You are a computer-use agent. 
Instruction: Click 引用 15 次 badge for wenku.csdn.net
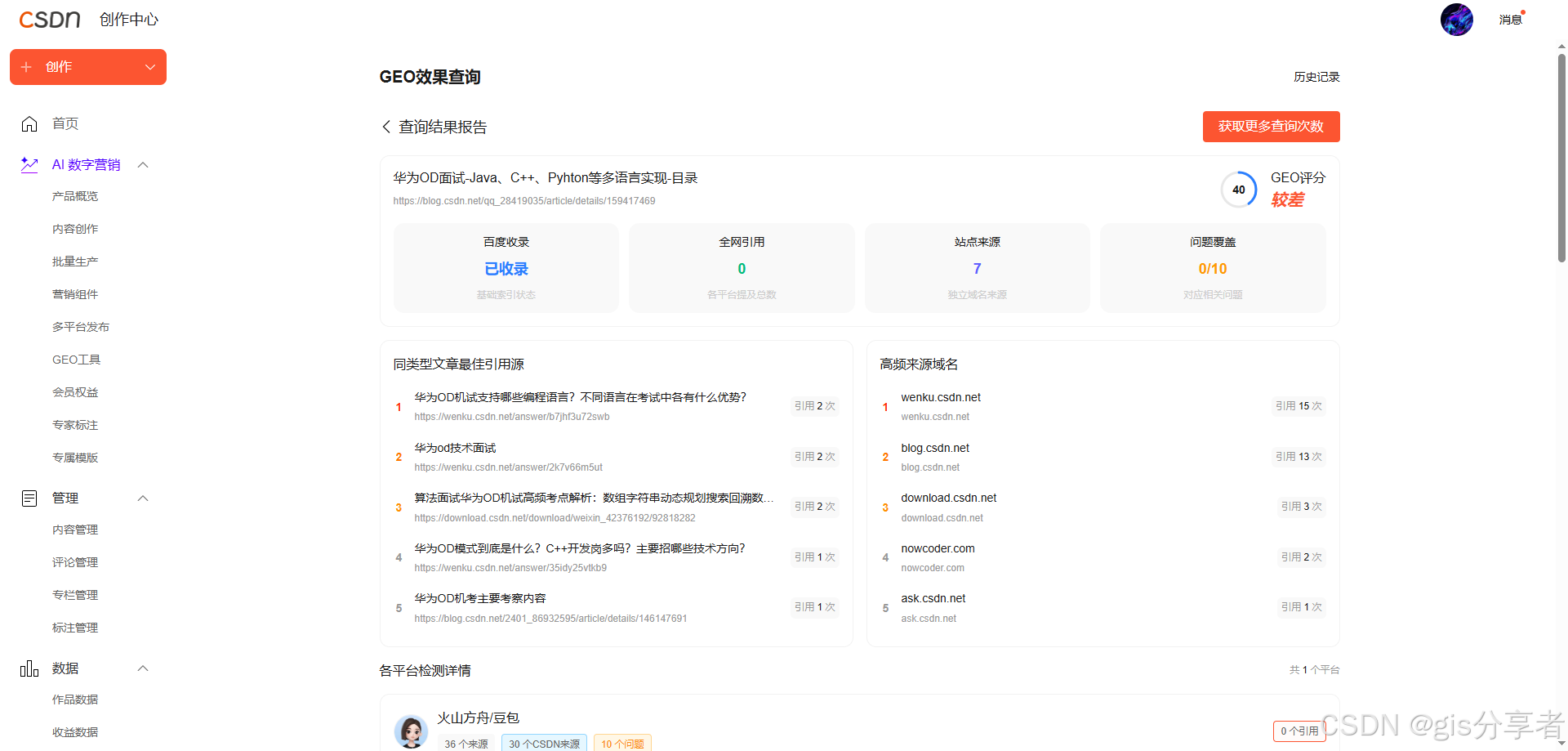(1298, 406)
